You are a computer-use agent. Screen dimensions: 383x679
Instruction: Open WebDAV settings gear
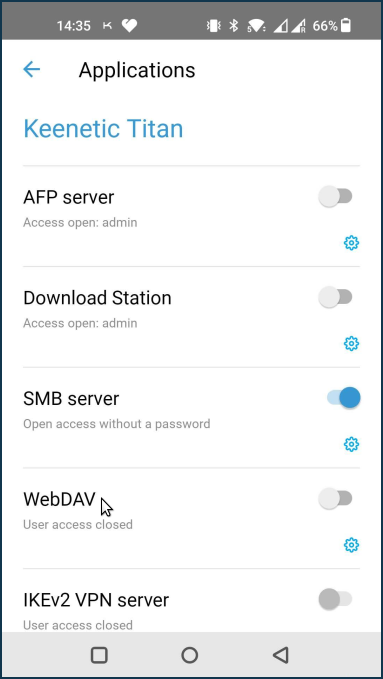tap(351, 545)
